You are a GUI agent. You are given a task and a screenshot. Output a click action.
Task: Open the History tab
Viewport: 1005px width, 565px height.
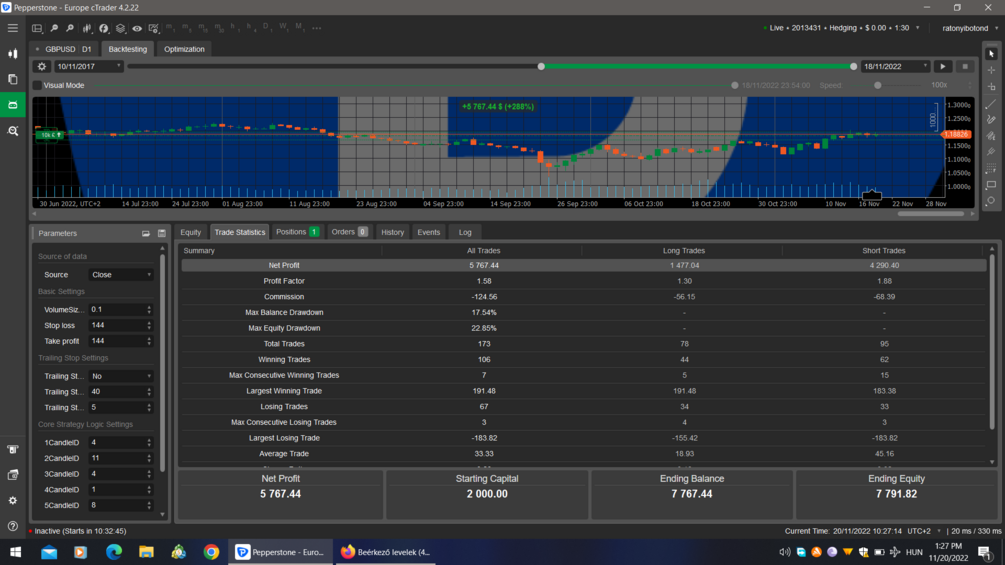pos(392,233)
